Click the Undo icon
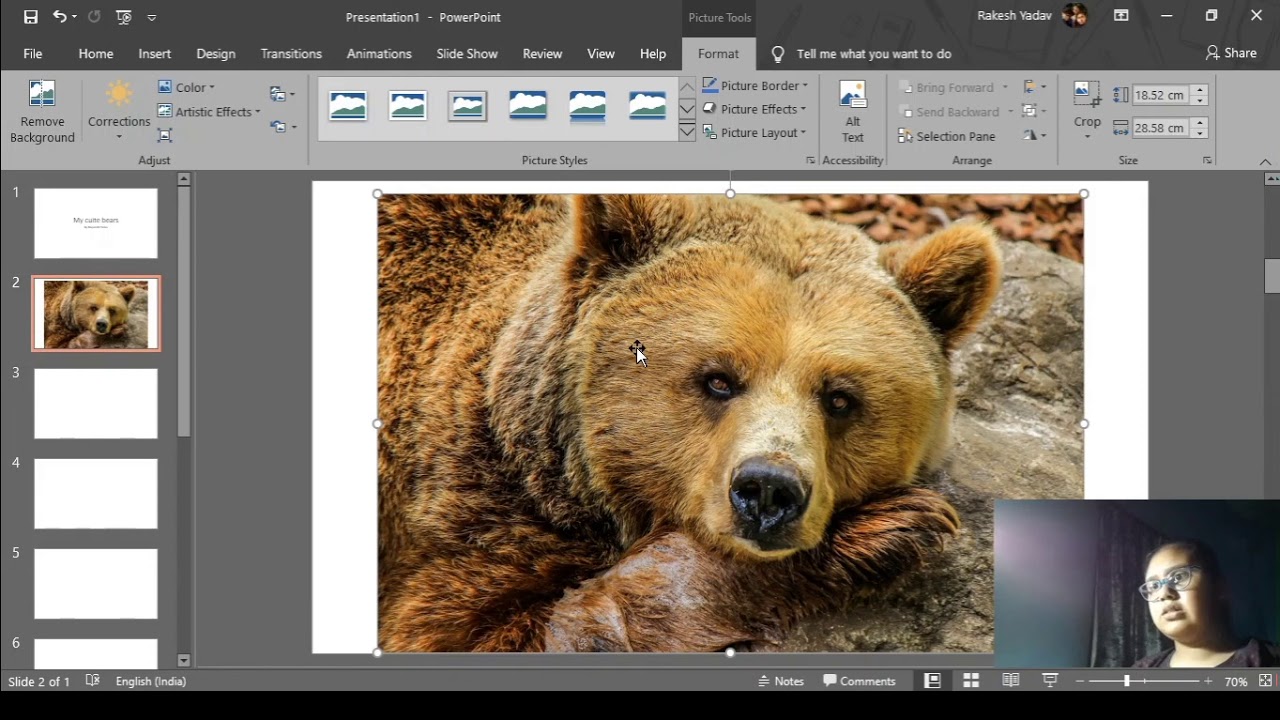The image size is (1280, 720). 59,17
